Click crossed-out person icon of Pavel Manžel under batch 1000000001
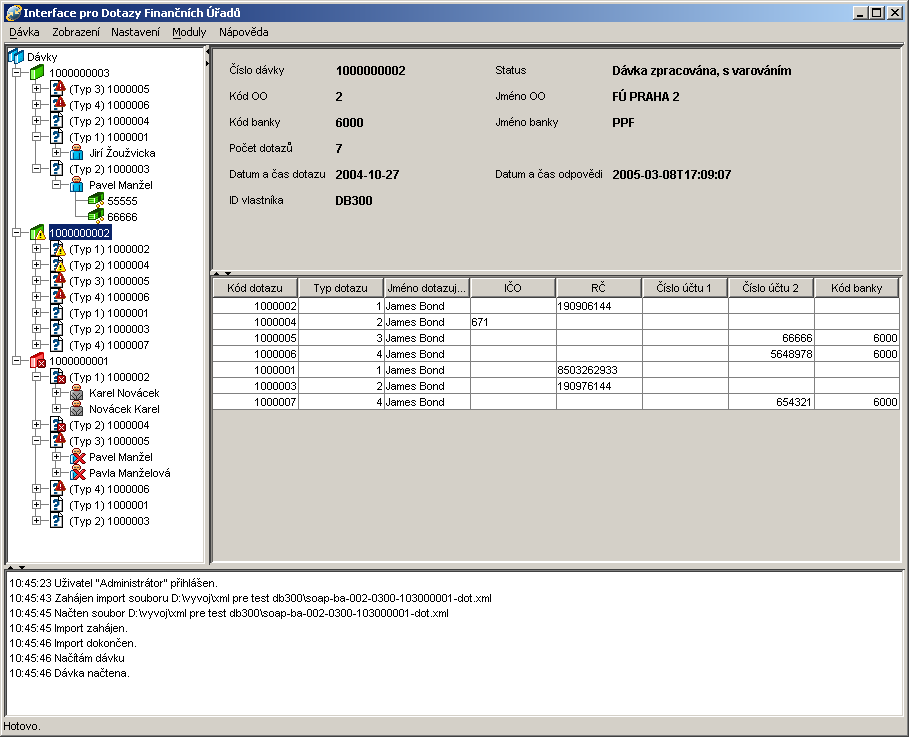 coord(77,456)
